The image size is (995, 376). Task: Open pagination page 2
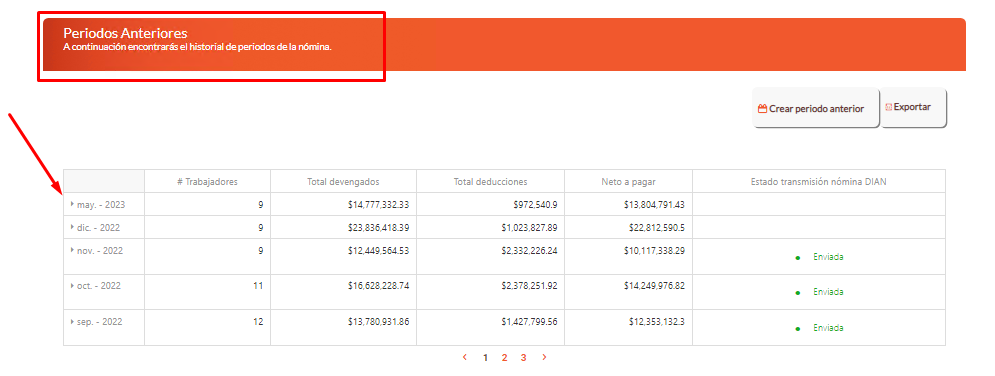pyautogui.click(x=504, y=358)
